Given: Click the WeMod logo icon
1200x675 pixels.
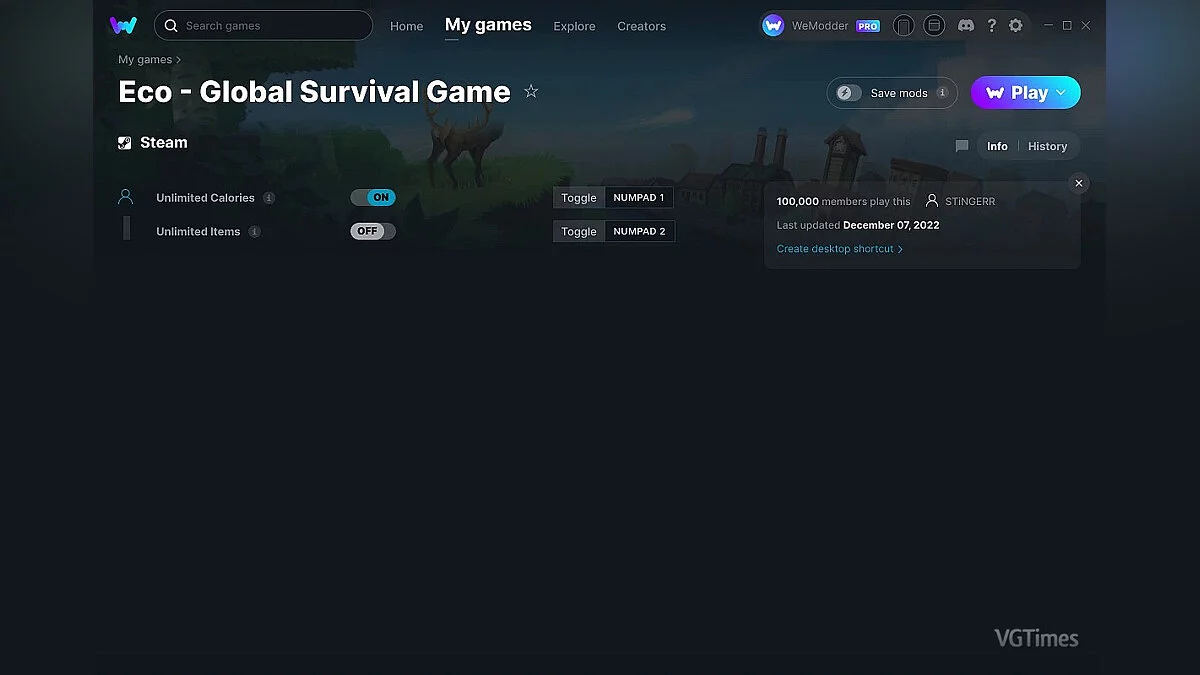Looking at the screenshot, I should pos(123,25).
